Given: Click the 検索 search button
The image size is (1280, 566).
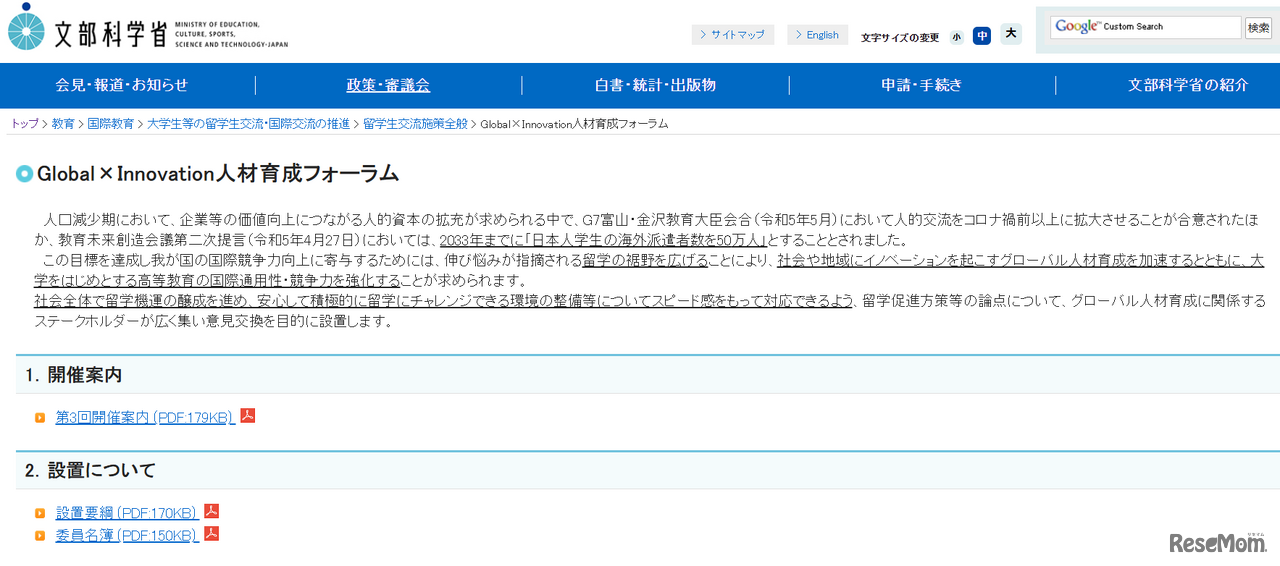Looking at the screenshot, I should click(x=1258, y=28).
